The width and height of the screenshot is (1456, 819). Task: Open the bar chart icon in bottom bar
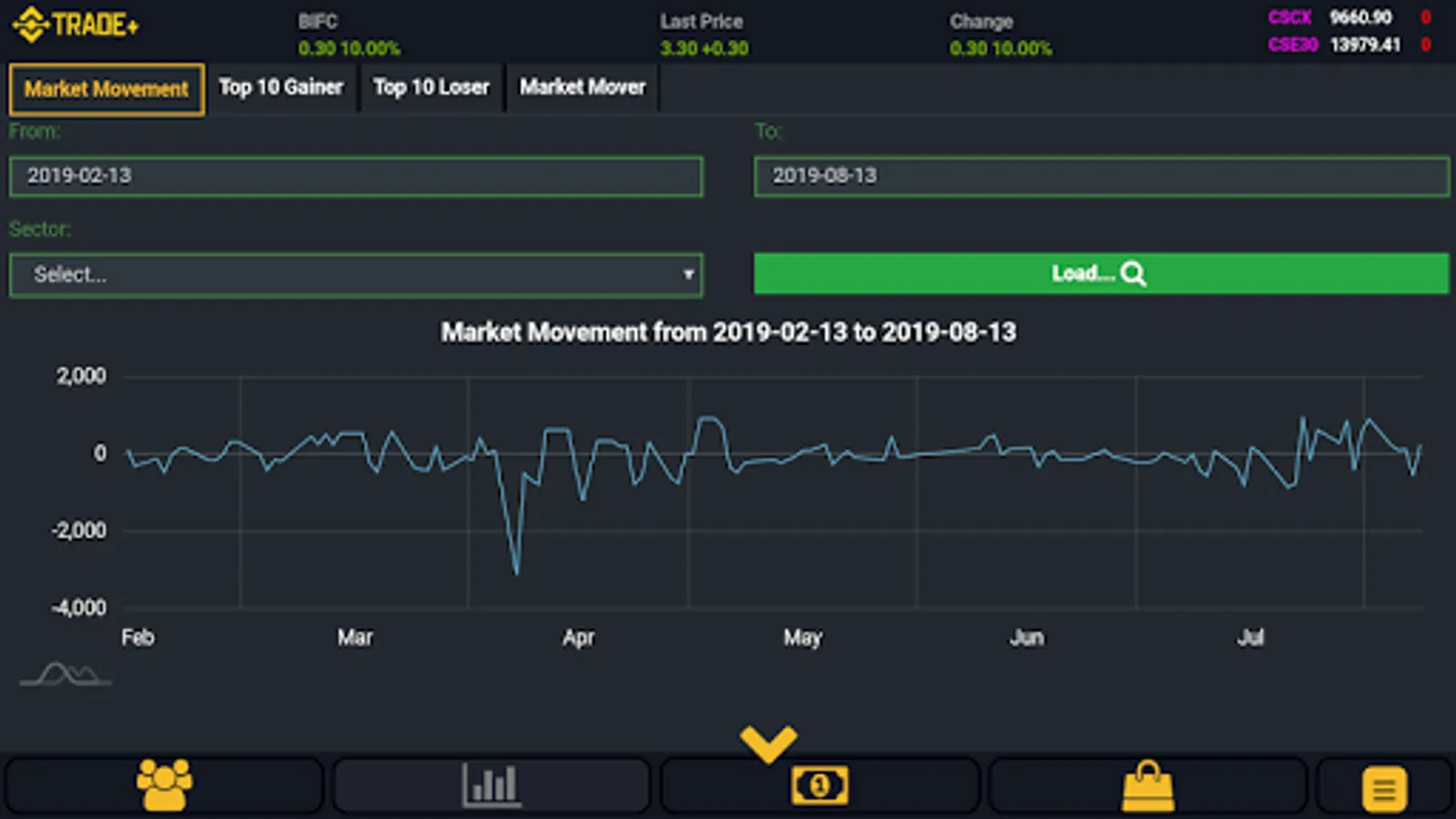[491, 784]
